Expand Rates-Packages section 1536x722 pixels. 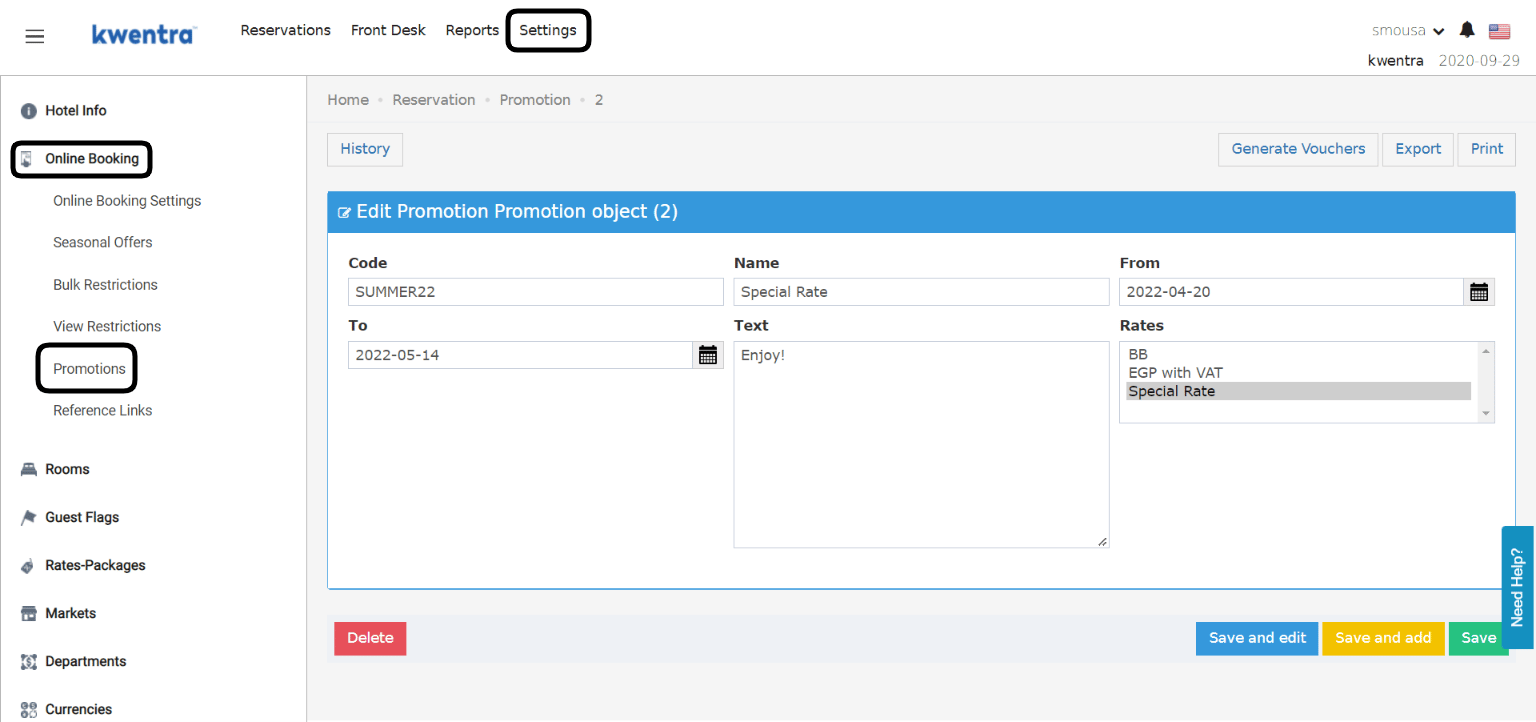(x=95, y=566)
